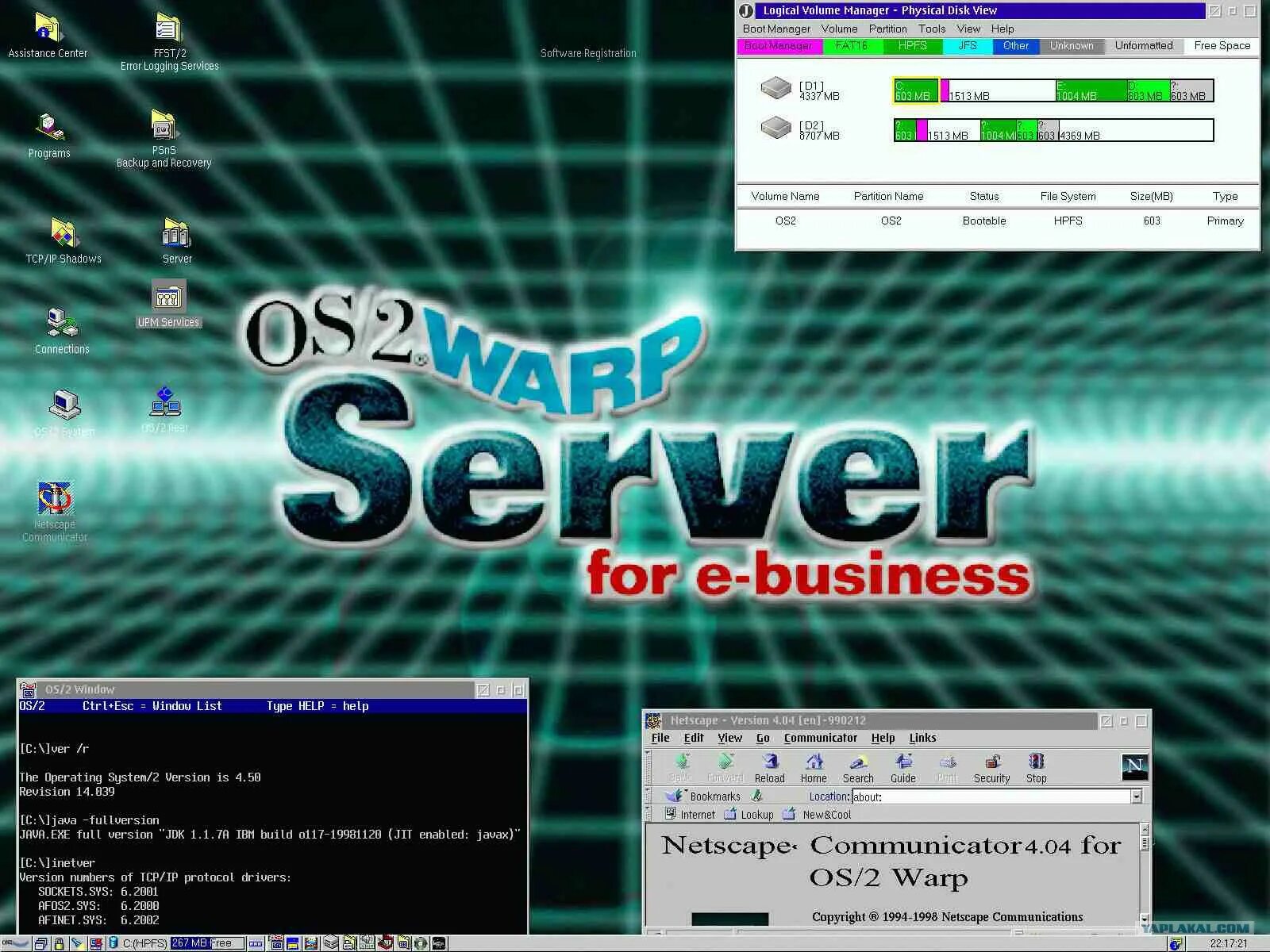Screen dimensions: 1270x952
Task: Click the Internet personal toolbar link
Action: click(690, 815)
